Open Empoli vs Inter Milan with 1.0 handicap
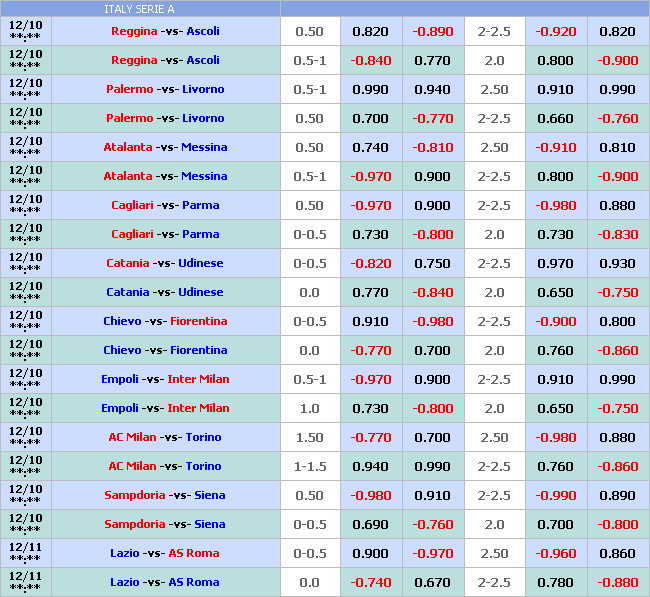650x597 pixels. pyautogui.click(x=165, y=408)
